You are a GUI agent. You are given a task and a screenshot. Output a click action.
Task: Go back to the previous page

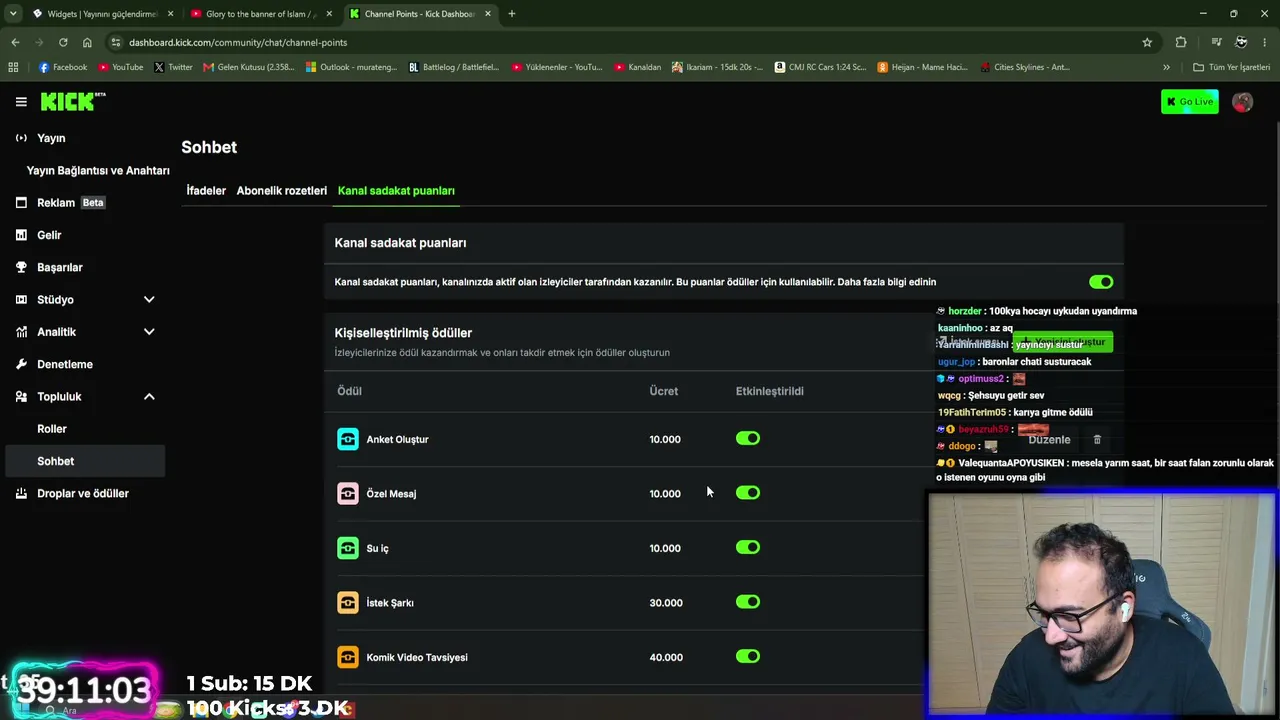[15, 42]
